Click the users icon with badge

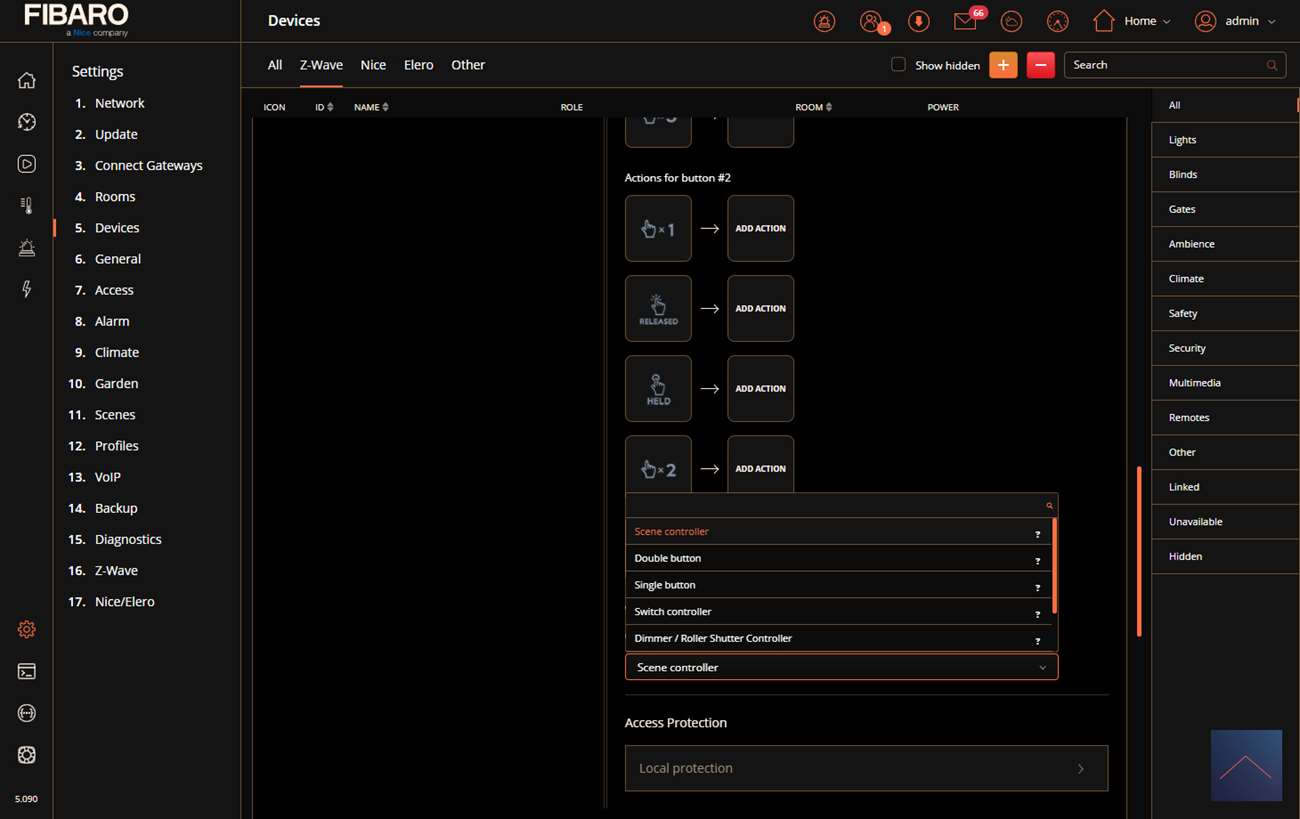[871, 21]
